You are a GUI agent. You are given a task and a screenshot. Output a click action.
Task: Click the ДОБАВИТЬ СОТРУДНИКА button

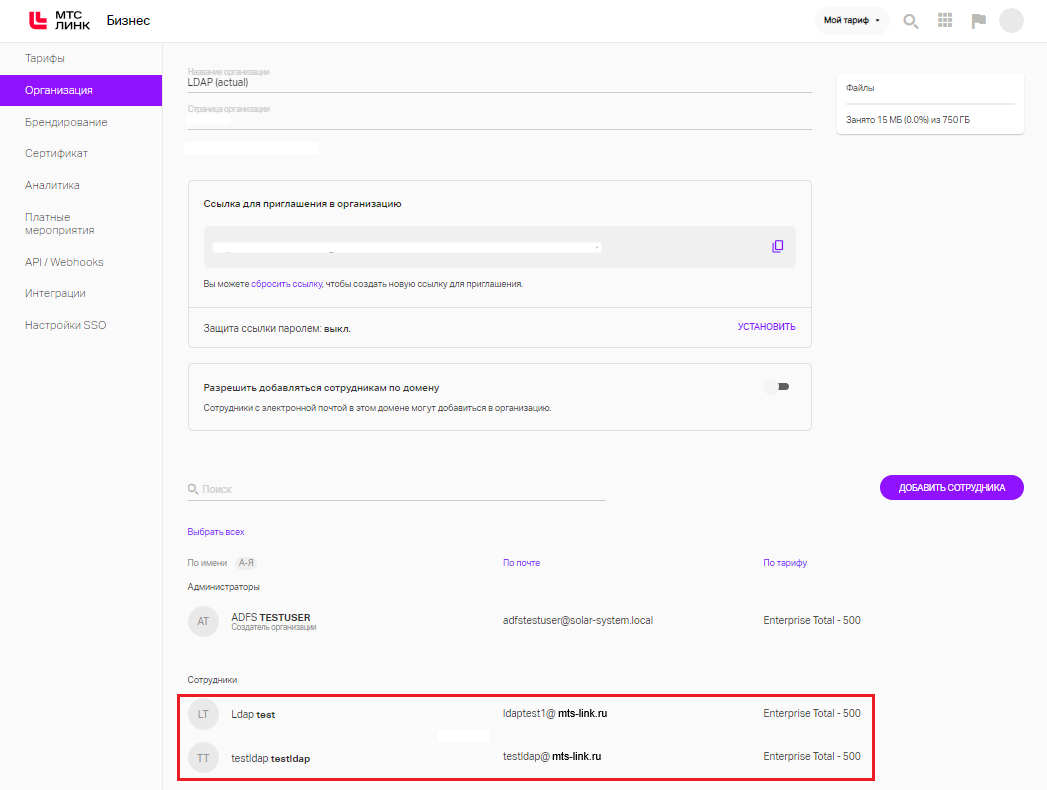(952, 487)
